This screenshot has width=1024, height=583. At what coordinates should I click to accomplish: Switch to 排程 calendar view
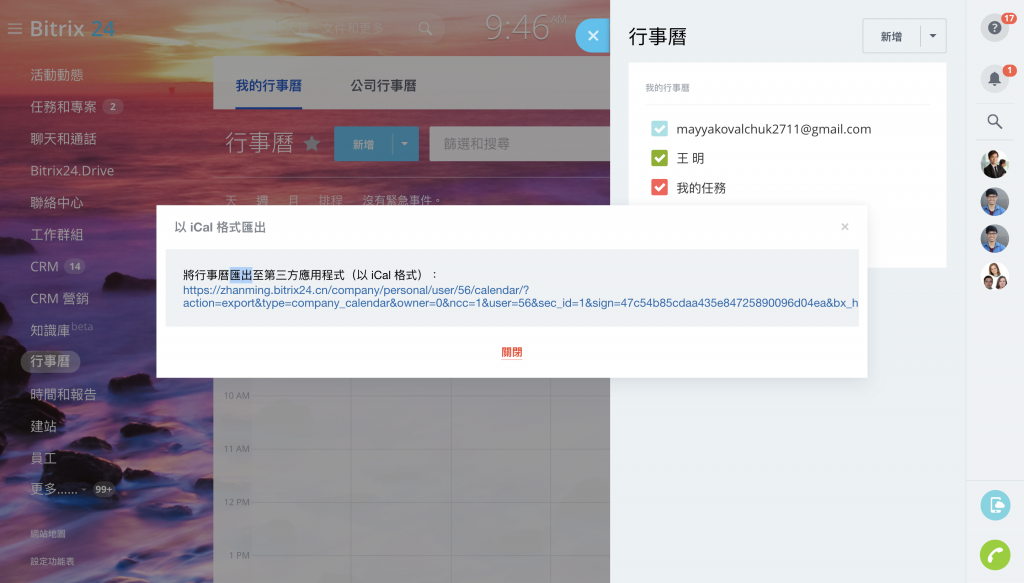(330, 200)
